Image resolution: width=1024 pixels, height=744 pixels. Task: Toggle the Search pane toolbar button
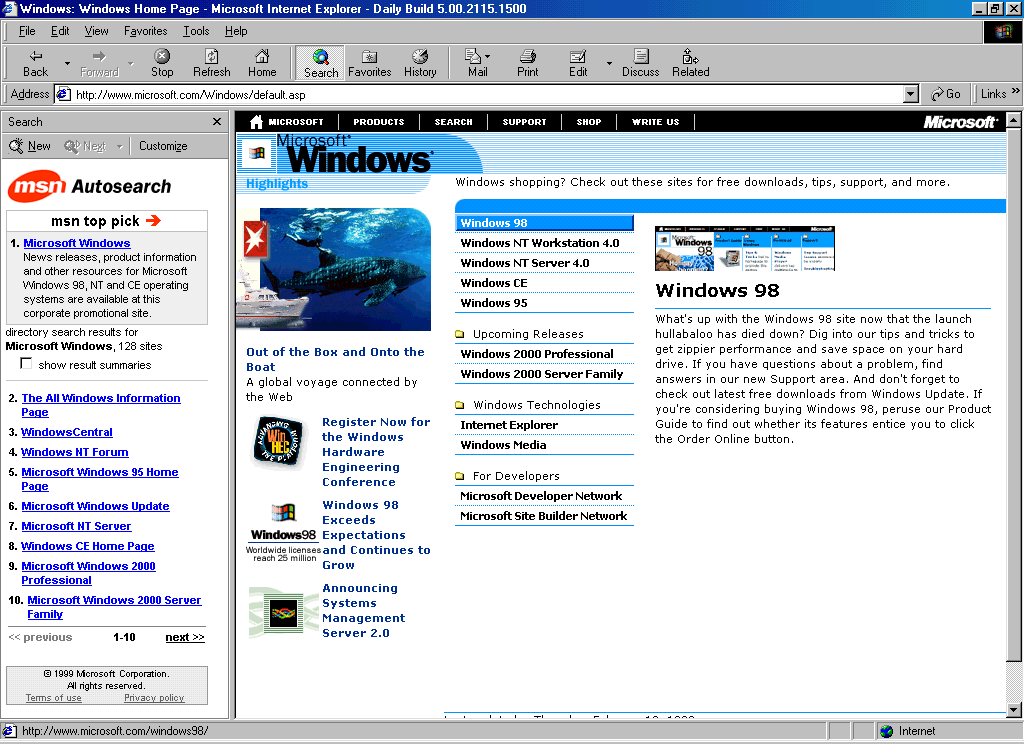pyautogui.click(x=321, y=63)
